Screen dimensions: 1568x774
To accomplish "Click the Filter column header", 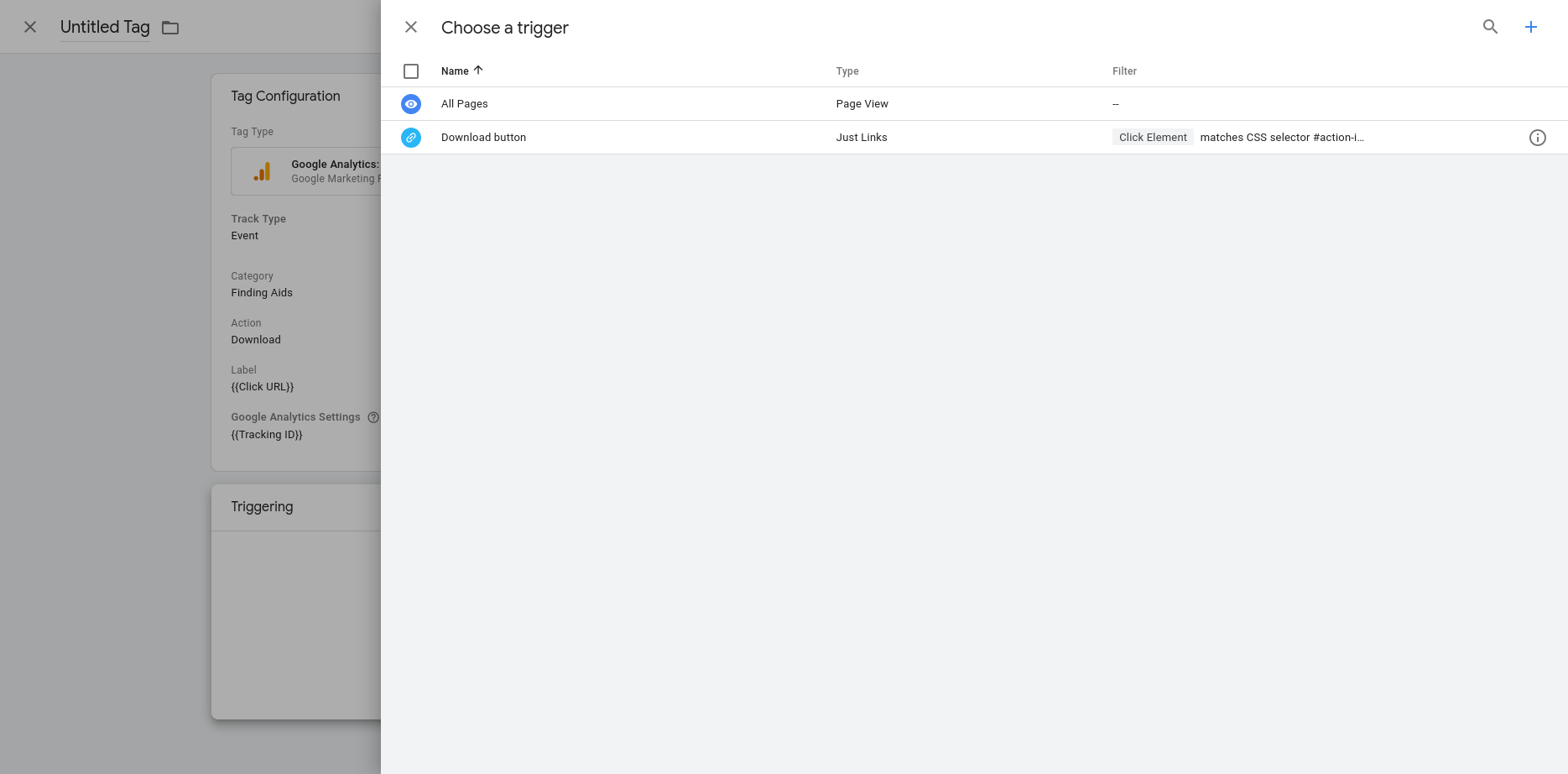I will 1124,71.
